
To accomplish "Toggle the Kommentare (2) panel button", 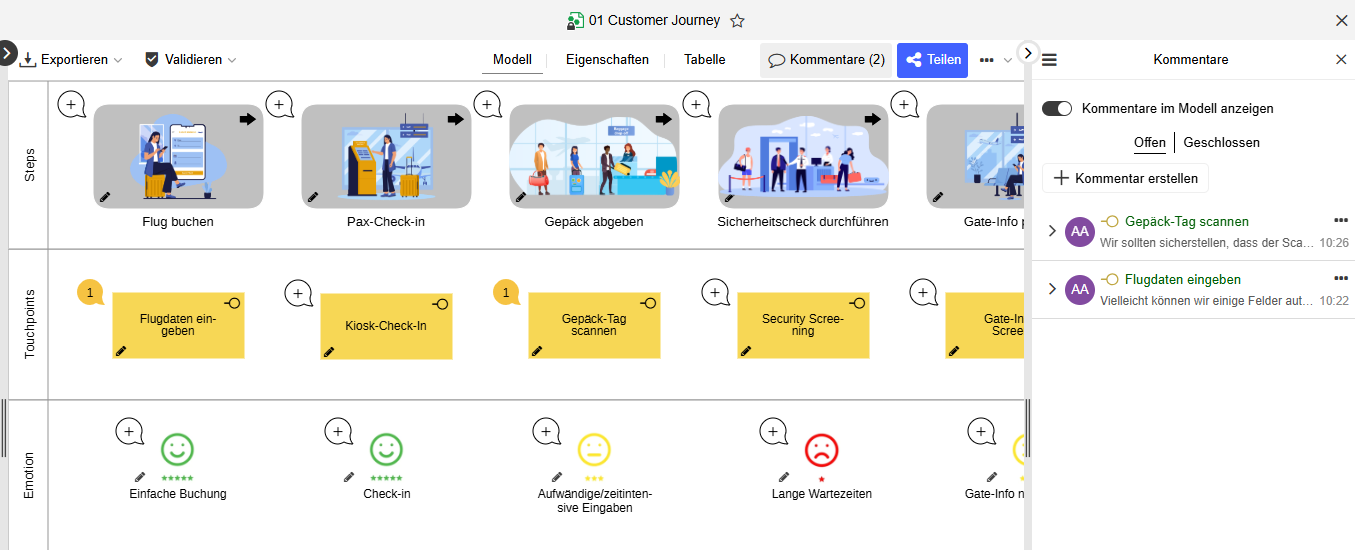I will [x=826, y=60].
